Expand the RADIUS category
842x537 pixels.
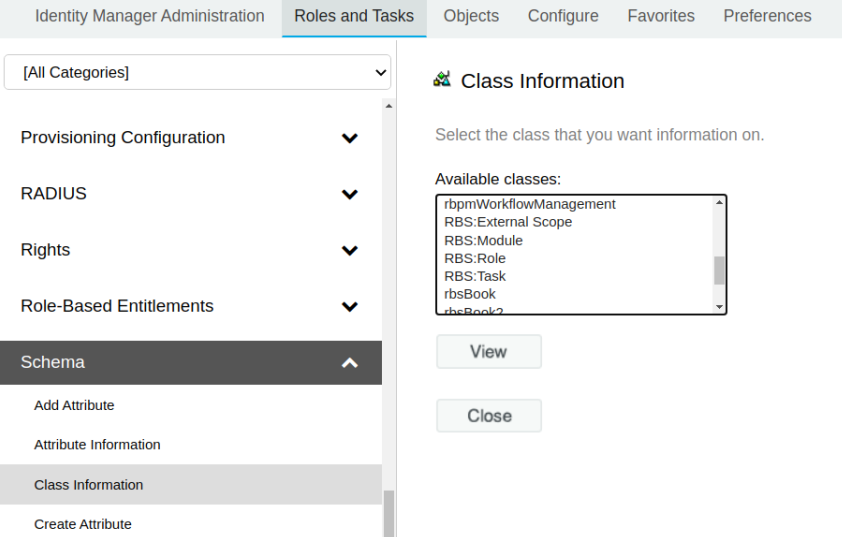(349, 194)
